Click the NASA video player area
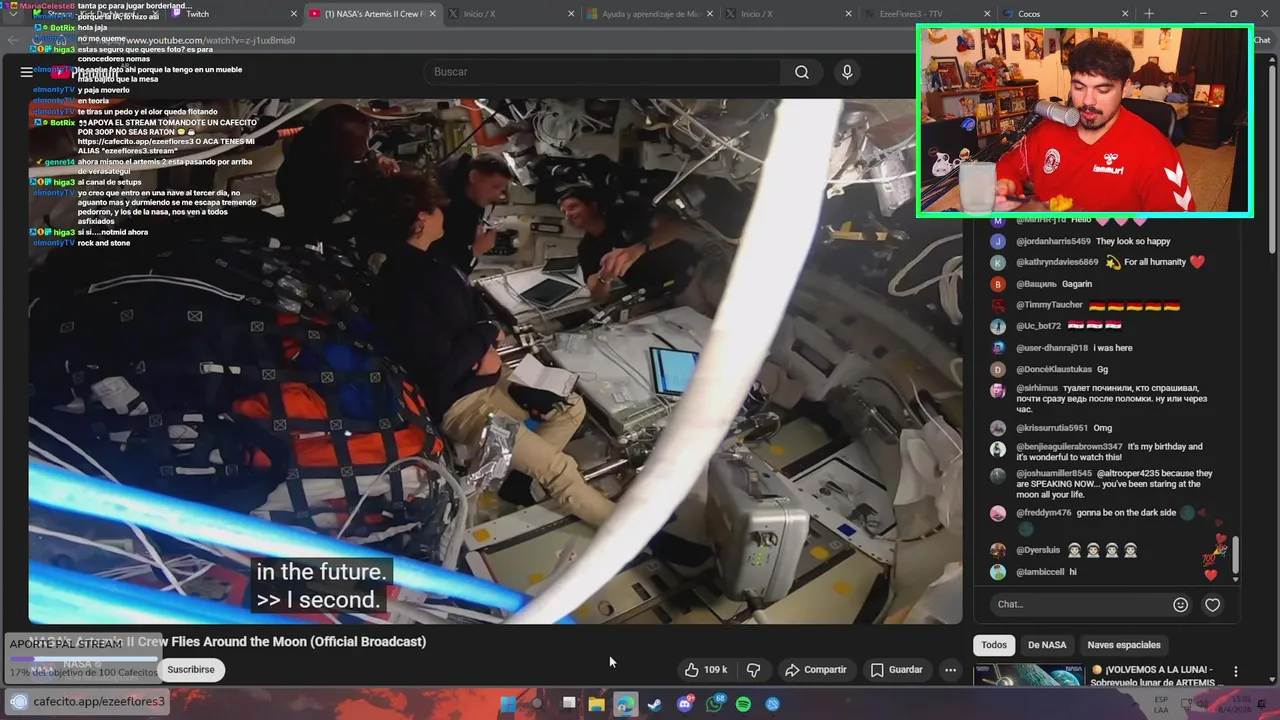The width and height of the screenshot is (1280, 720). pyautogui.click(x=495, y=361)
